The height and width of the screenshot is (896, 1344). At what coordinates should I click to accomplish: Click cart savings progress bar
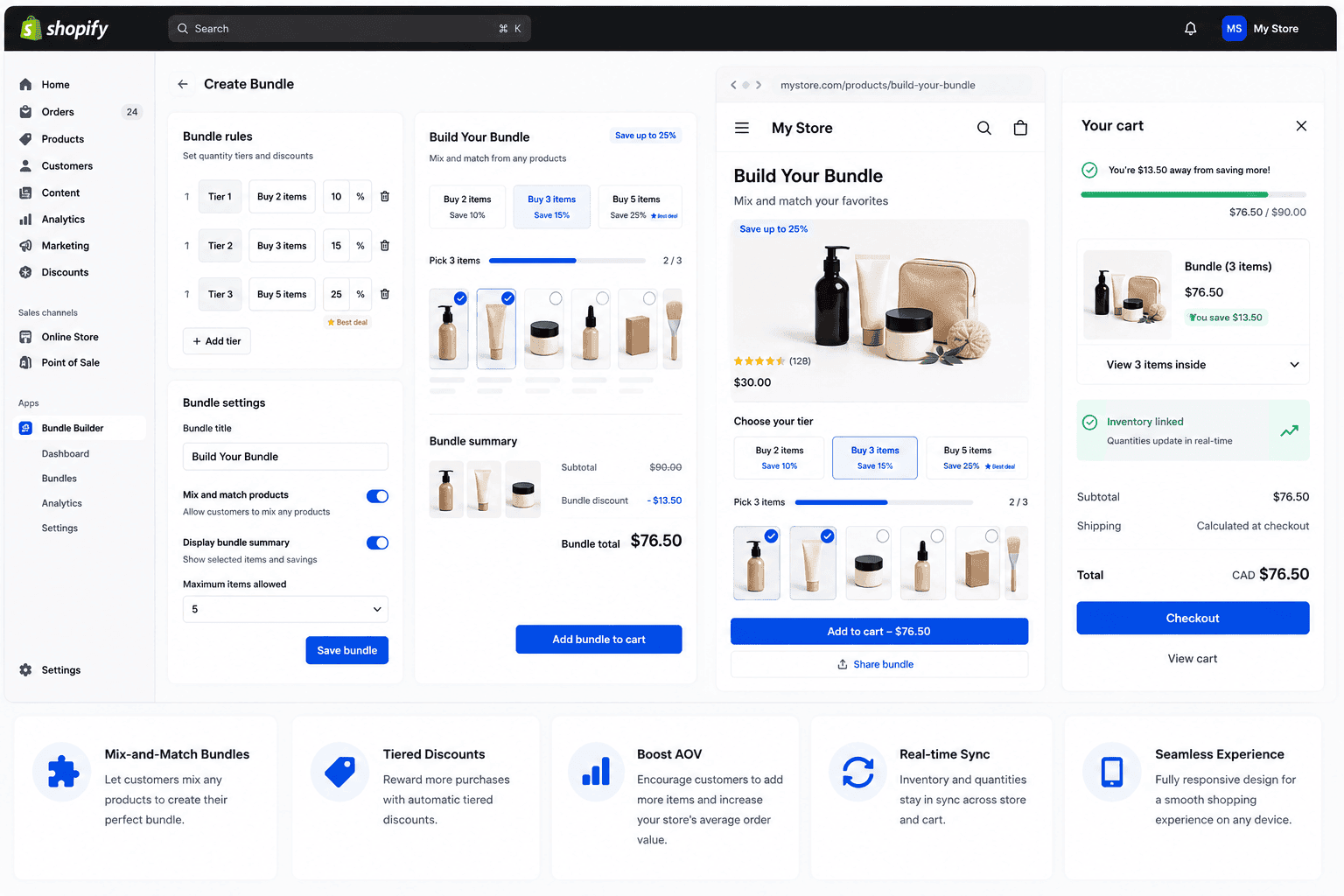1193,194
